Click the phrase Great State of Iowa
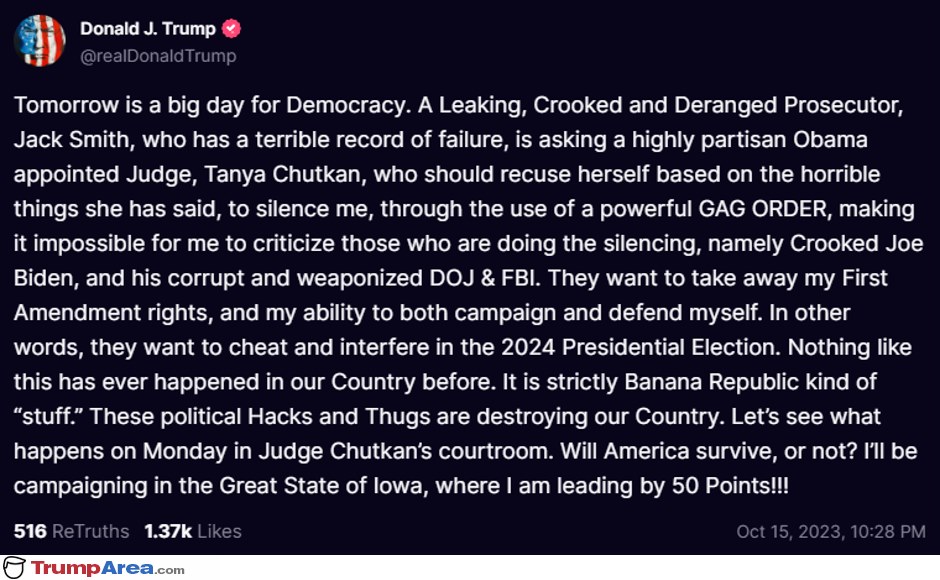The height and width of the screenshot is (580, 940). pos(321,486)
